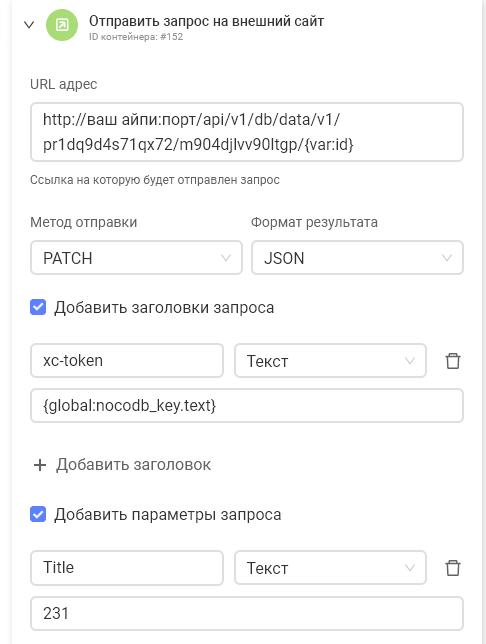Click the green external request container icon
Screen dimensions: 486x644
click(x=62, y=25)
